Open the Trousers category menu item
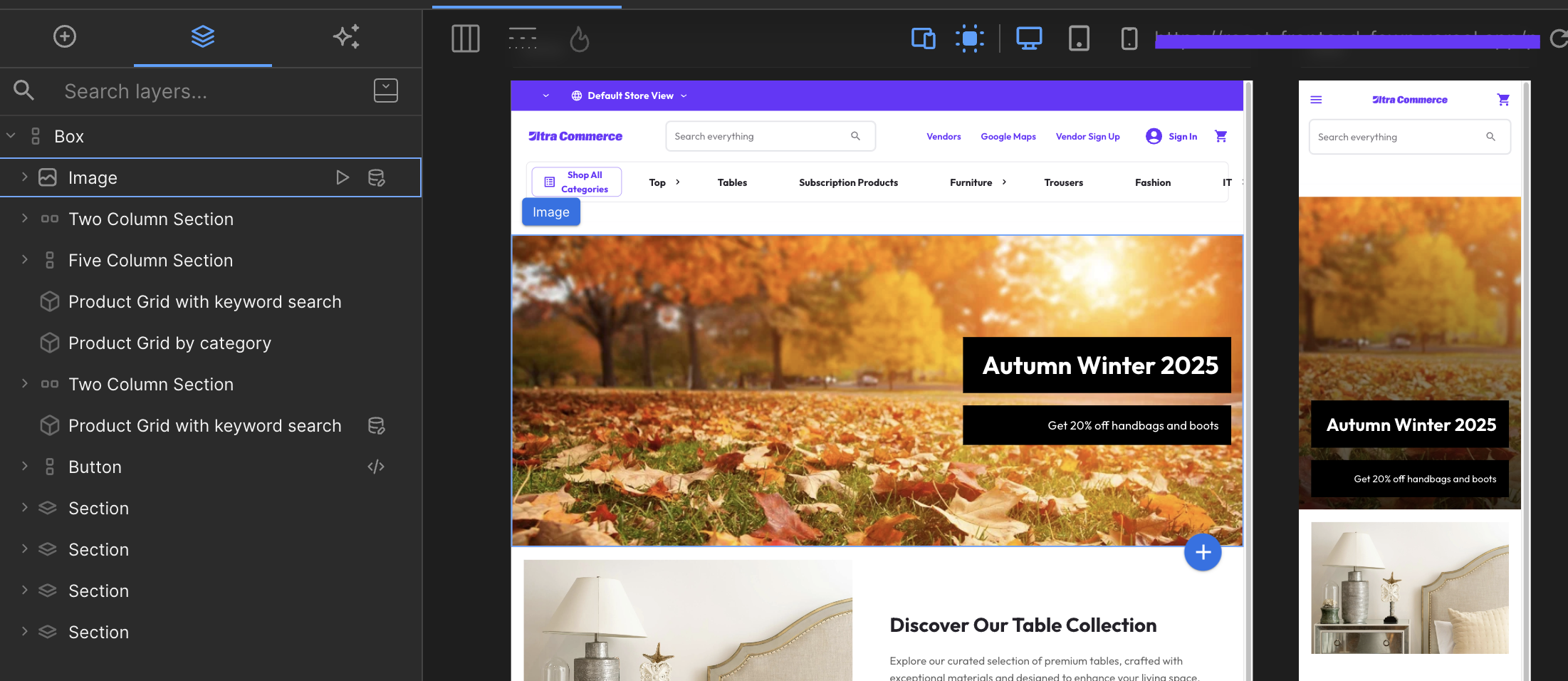Screen dimensions: 1568x681 1063,182
